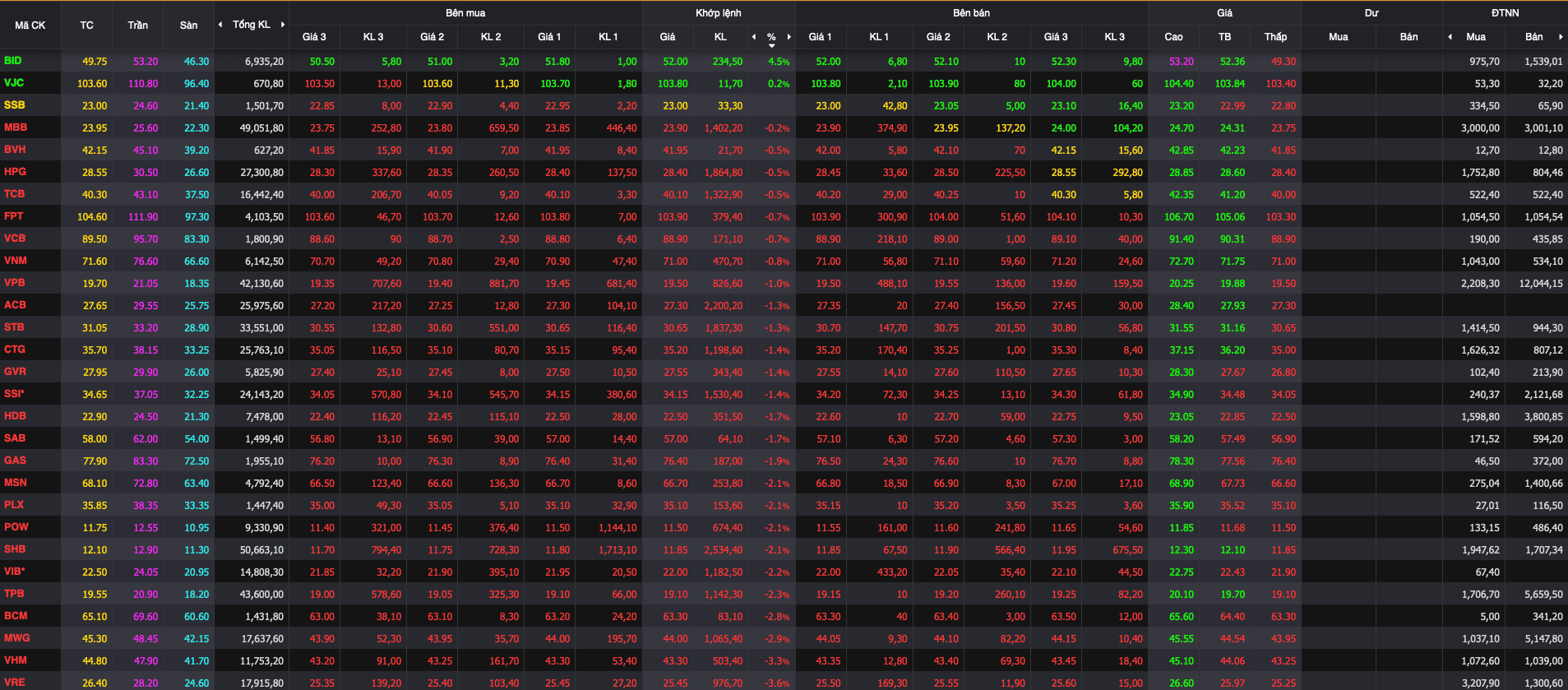1568x690 pixels.
Task: Click the Tổng KL column header
Action: (251, 25)
